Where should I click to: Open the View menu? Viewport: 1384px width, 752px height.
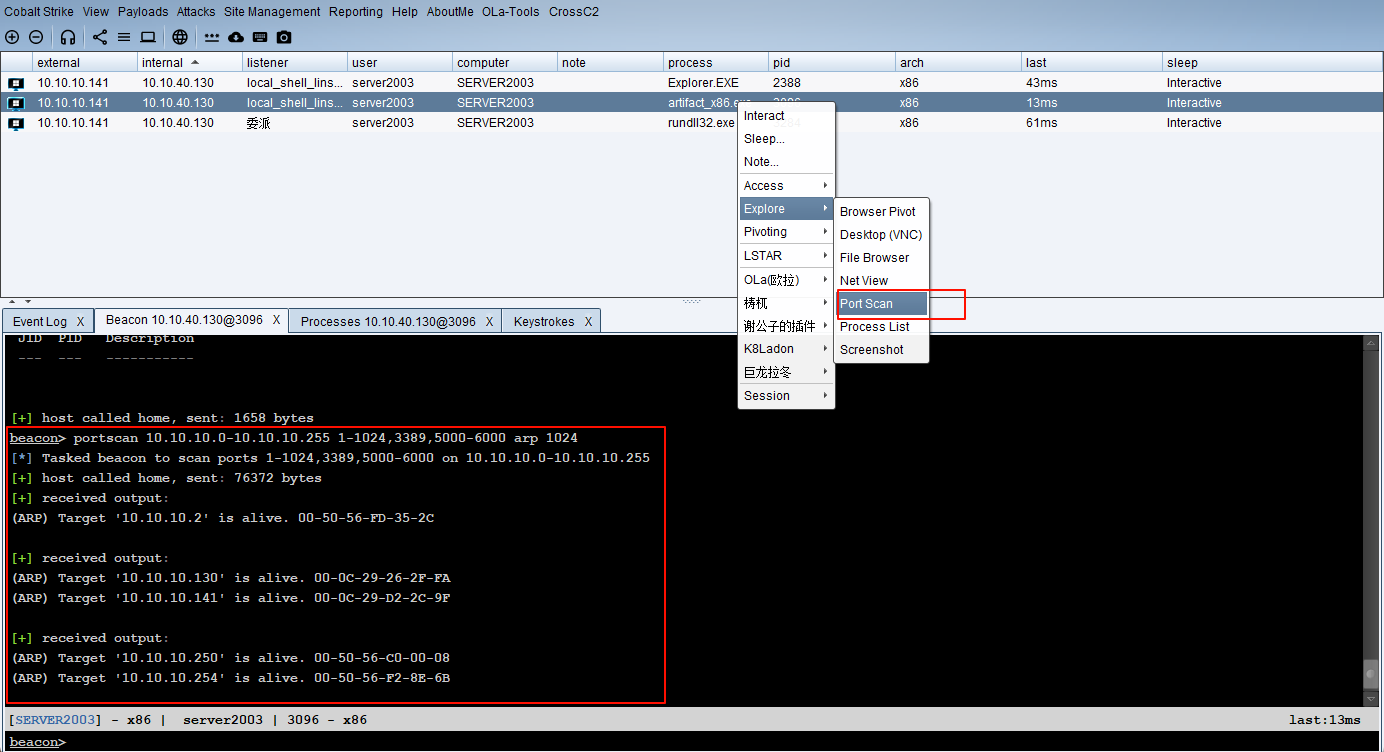(x=96, y=12)
